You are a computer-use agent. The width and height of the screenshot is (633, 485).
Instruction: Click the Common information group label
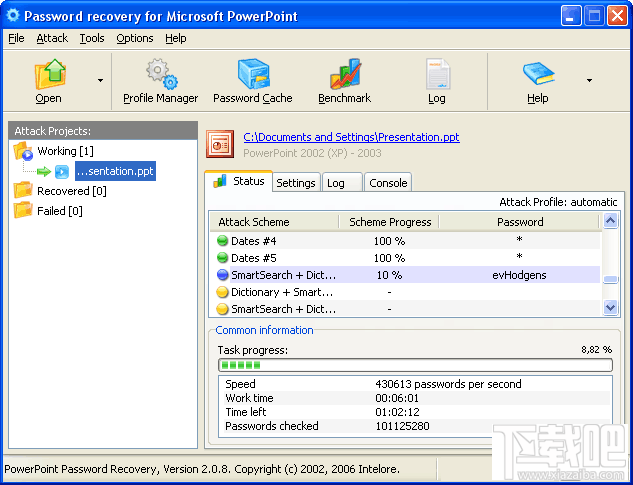coord(264,330)
